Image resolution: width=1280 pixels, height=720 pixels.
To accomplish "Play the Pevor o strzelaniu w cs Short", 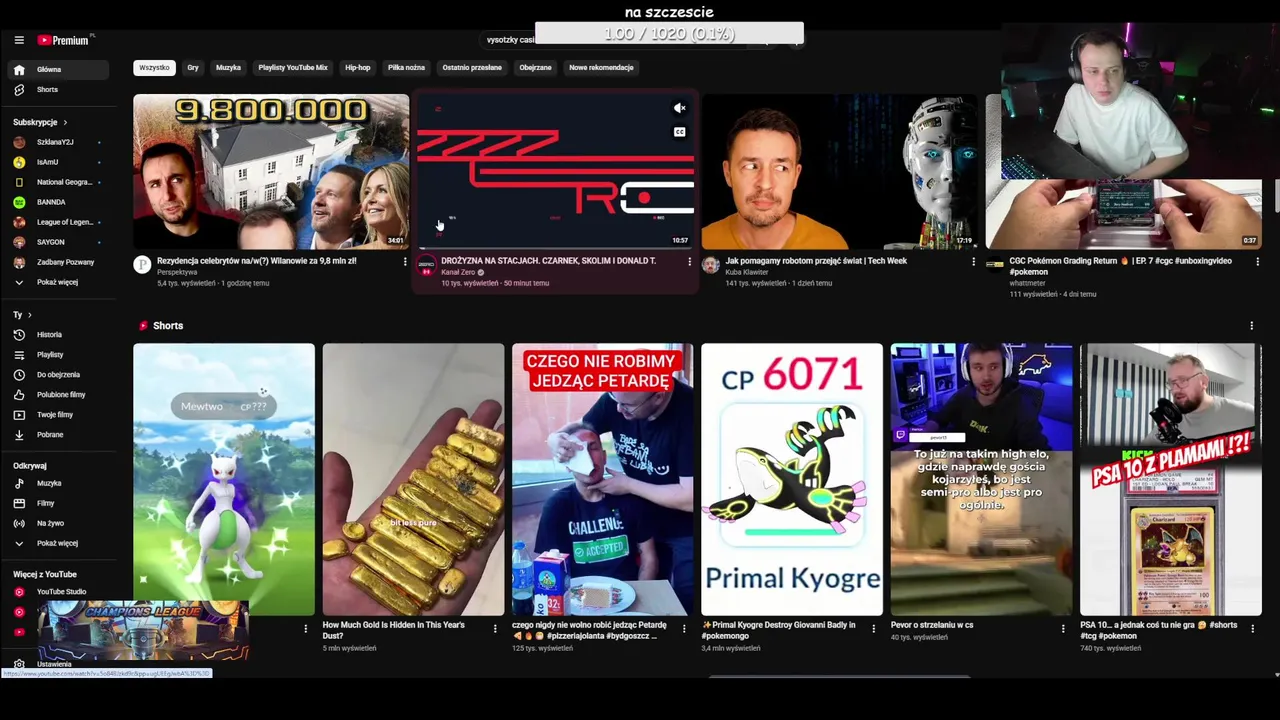I will (x=981, y=479).
